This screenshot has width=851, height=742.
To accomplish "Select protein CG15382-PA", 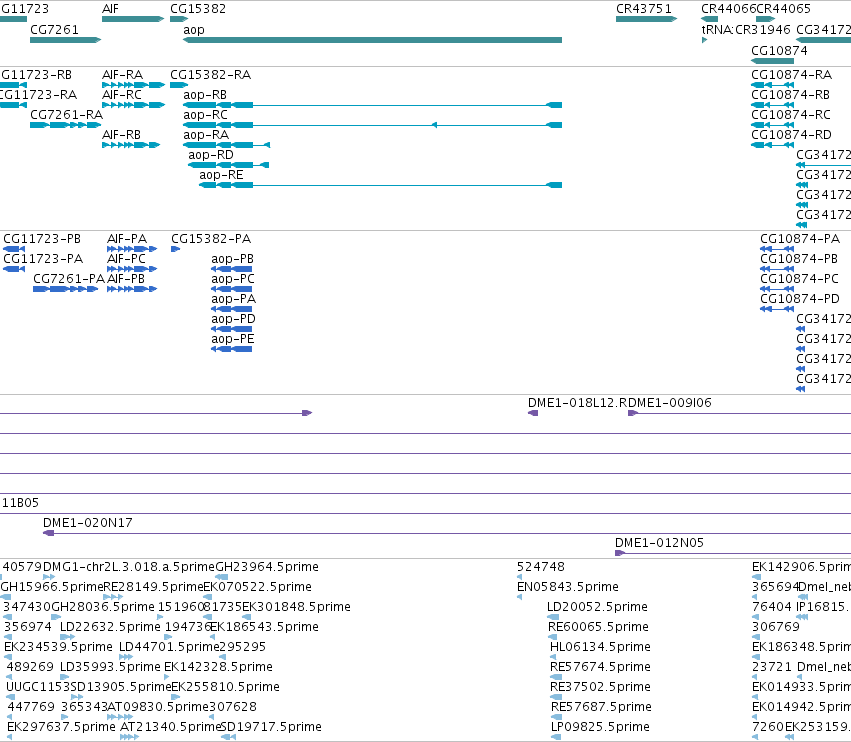I will [175, 249].
